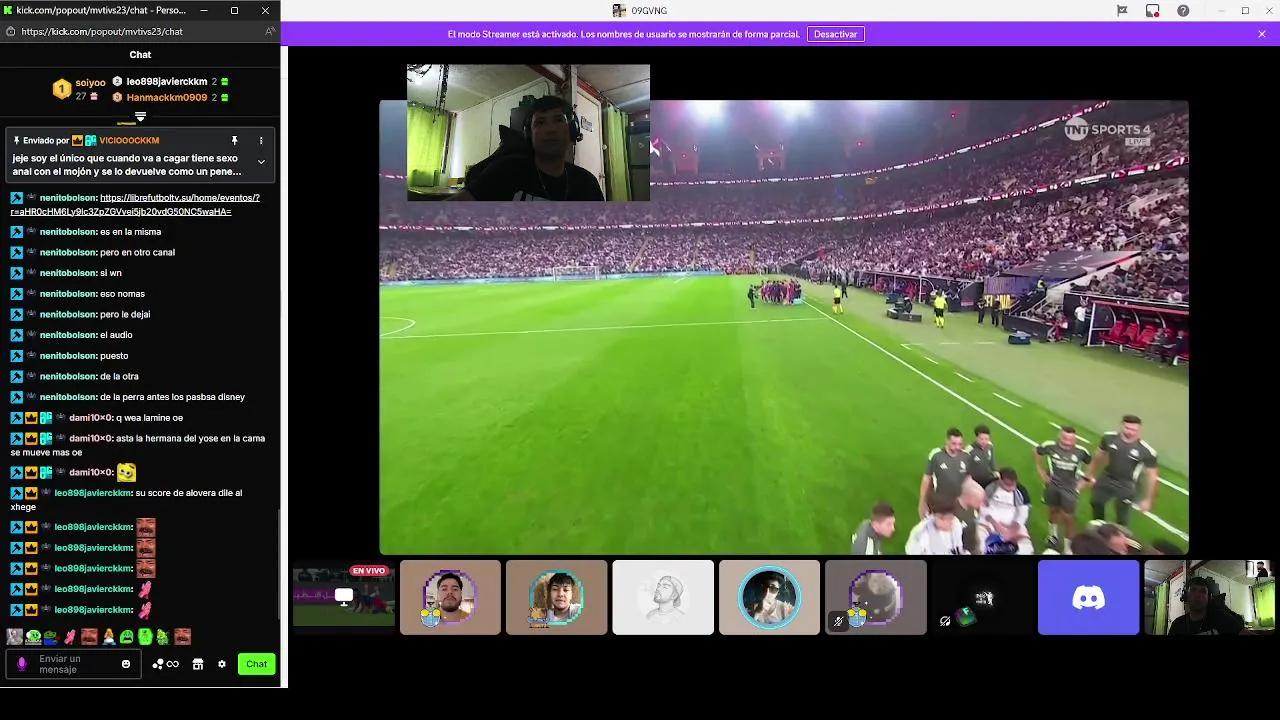Click the Enviar un mensaje input field
This screenshot has width=1280, height=720.
[x=75, y=664]
